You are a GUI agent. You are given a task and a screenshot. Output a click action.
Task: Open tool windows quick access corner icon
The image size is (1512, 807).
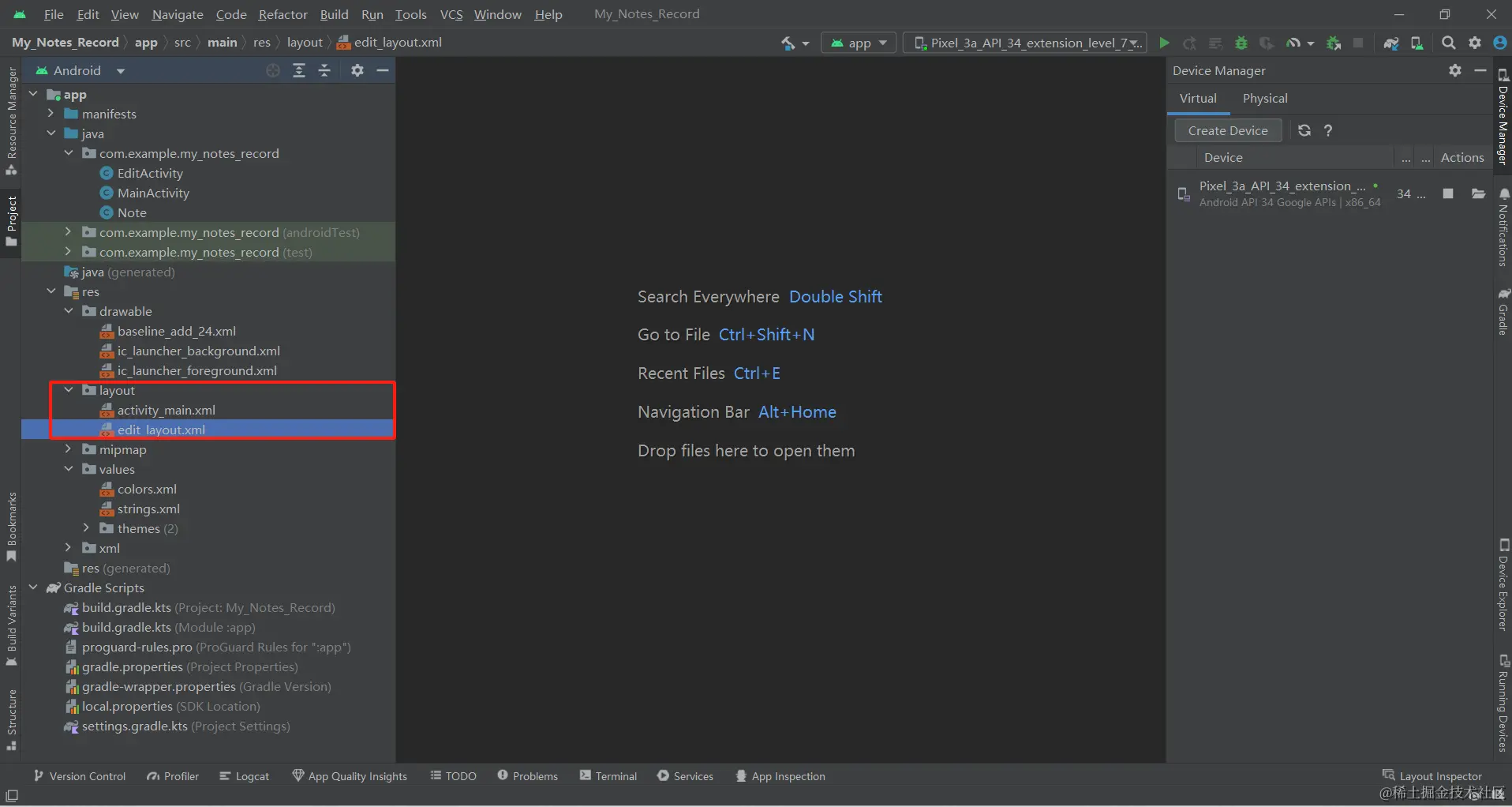point(12,795)
